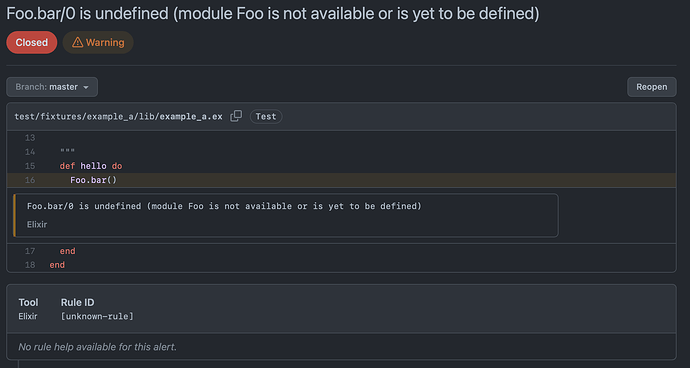Viewport: 690px width, 368px height.
Task: Click the Test classification tag
Action: [x=266, y=116]
